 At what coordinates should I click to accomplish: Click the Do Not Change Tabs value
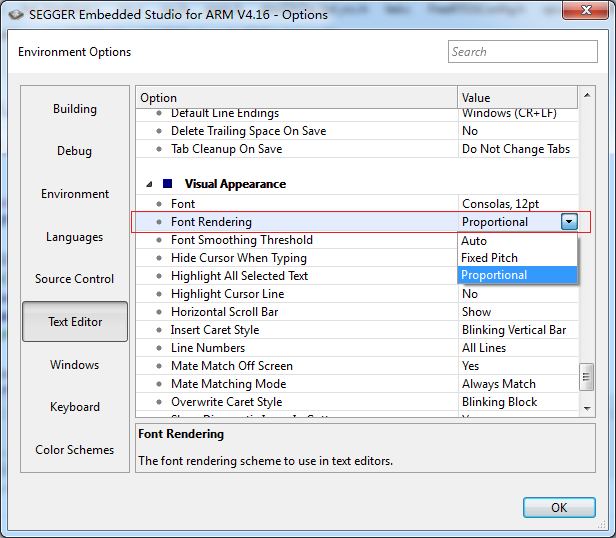click(x=516, y=149)
